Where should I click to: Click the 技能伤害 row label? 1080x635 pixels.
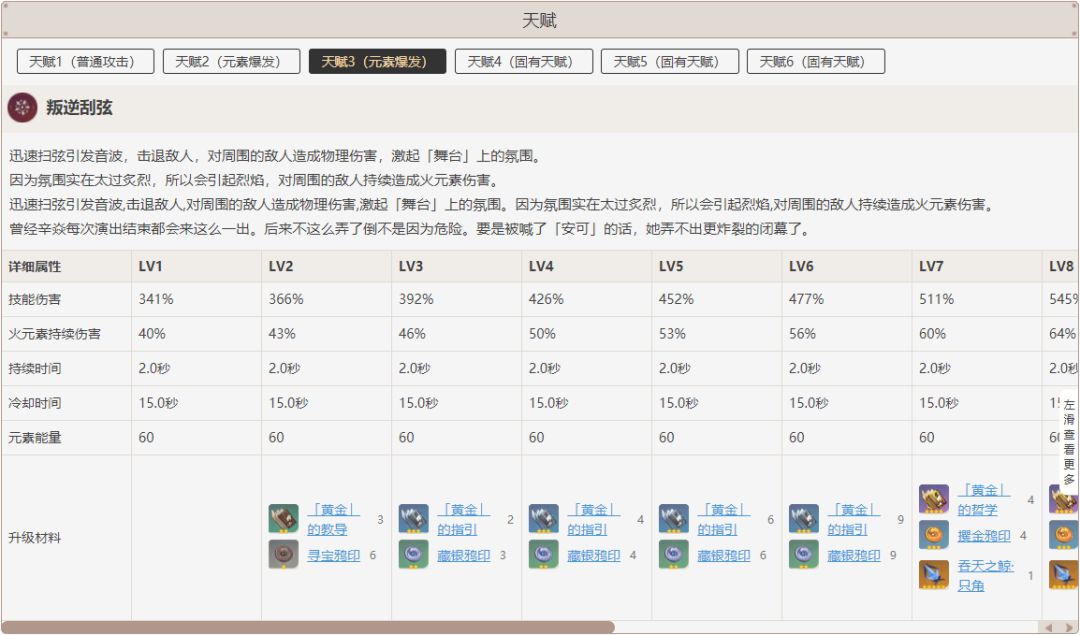pyautogui.click(x=34, y=300)
